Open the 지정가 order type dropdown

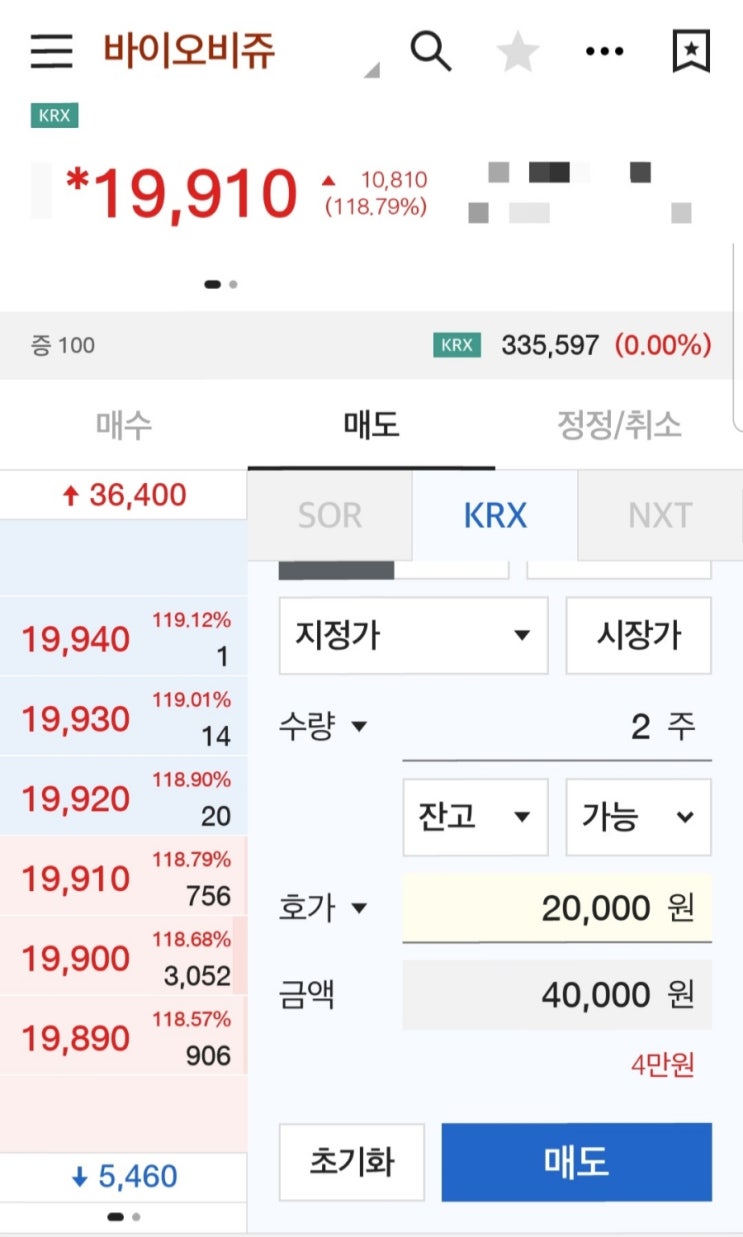coord(412,636)
